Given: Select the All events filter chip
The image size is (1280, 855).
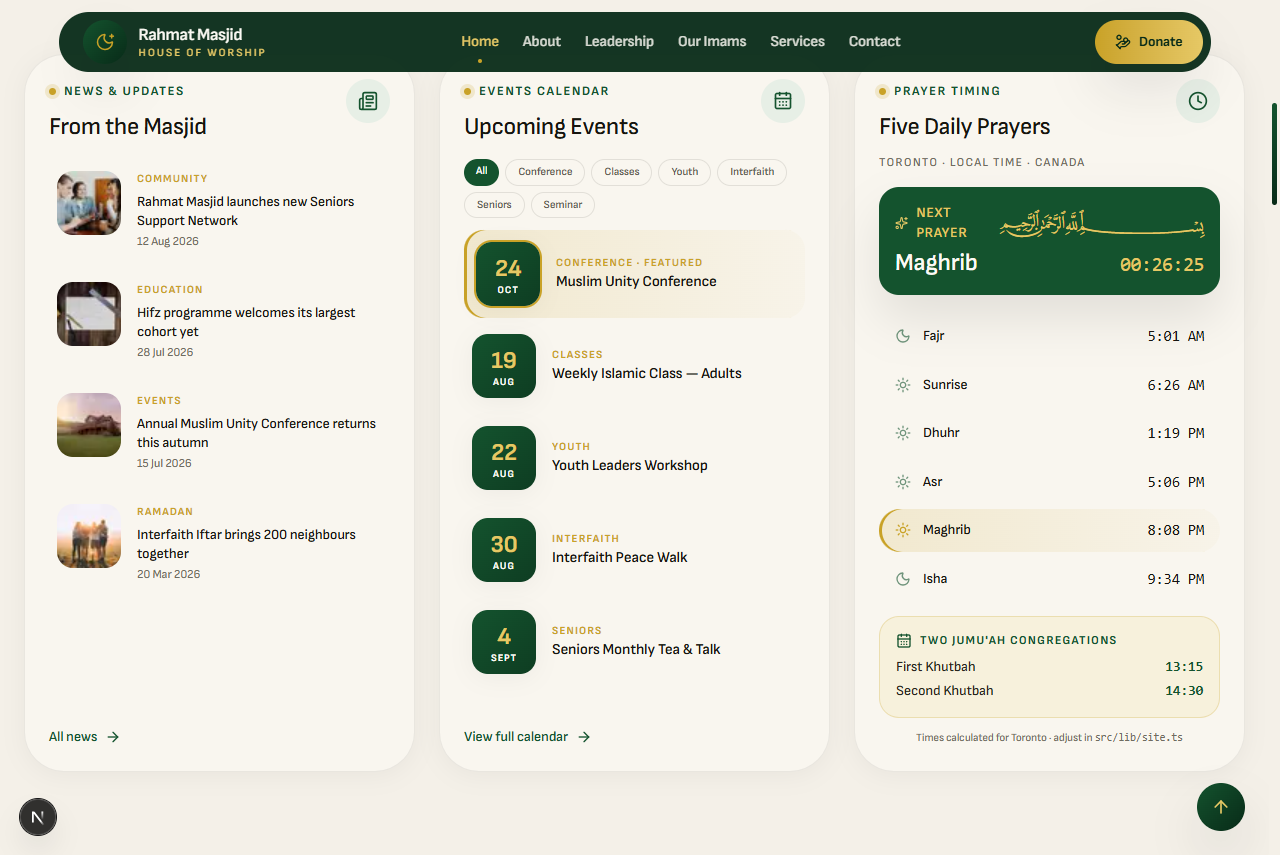Looking at the screenshot, I should pyautogui.click(x=481, y=172).
